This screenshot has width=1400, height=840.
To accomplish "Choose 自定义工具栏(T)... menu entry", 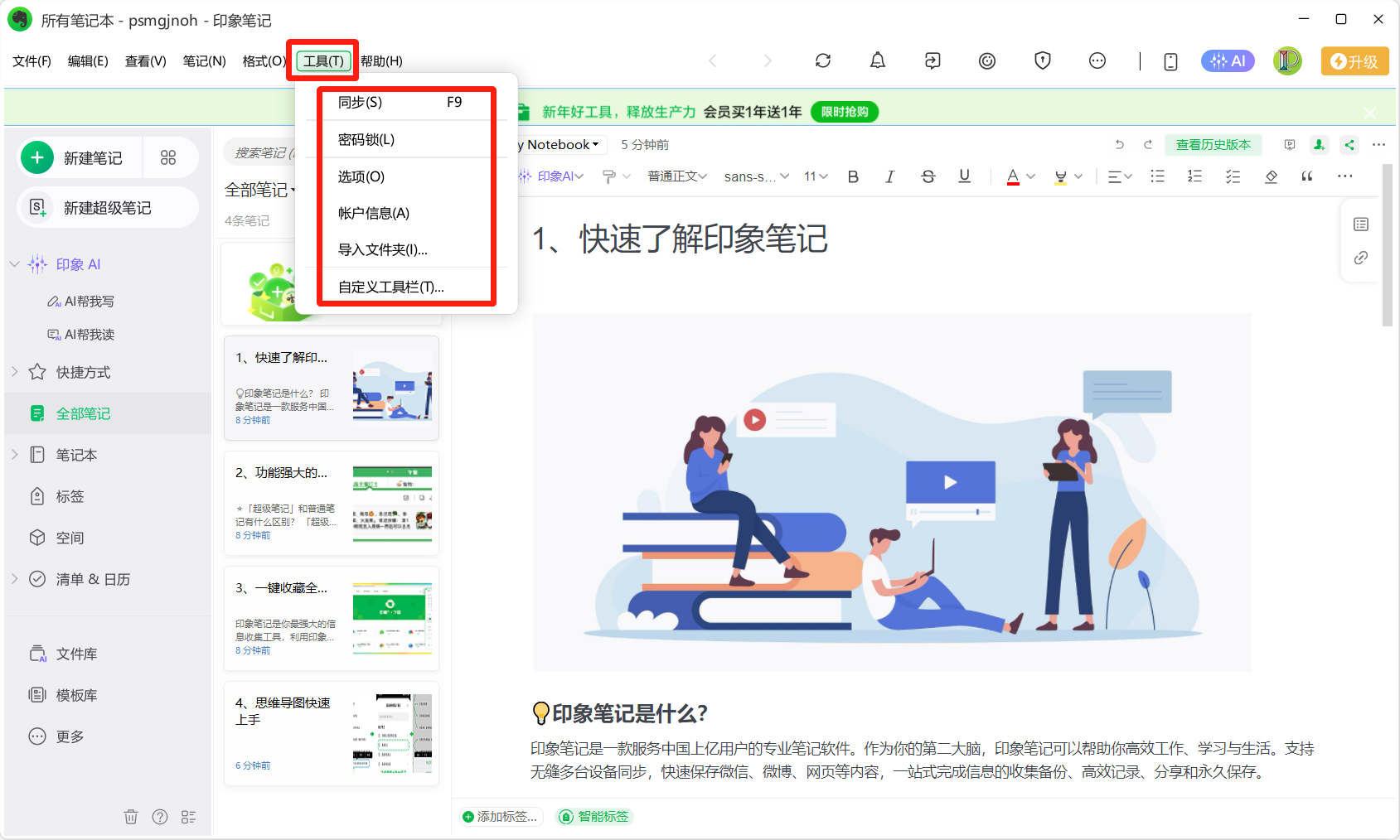I will 406,287.
